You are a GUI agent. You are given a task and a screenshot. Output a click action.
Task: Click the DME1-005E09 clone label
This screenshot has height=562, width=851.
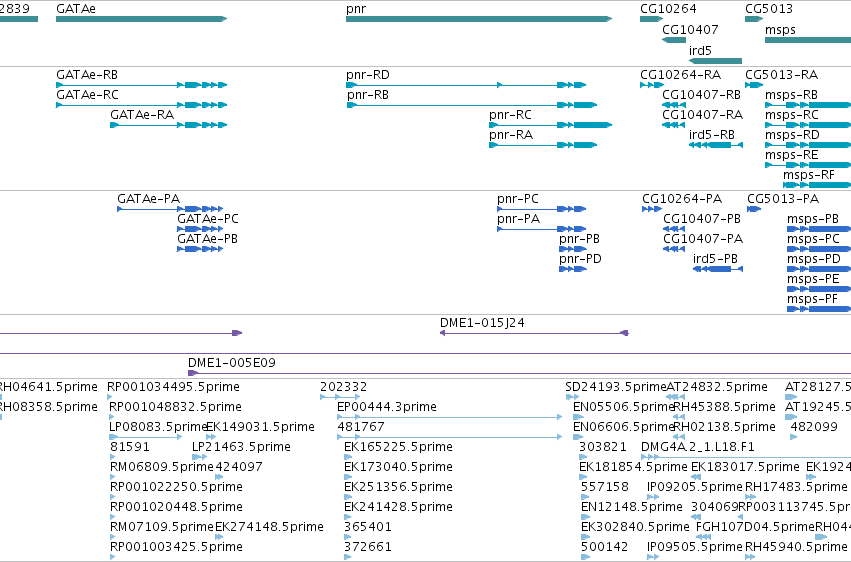coord(232,363)
